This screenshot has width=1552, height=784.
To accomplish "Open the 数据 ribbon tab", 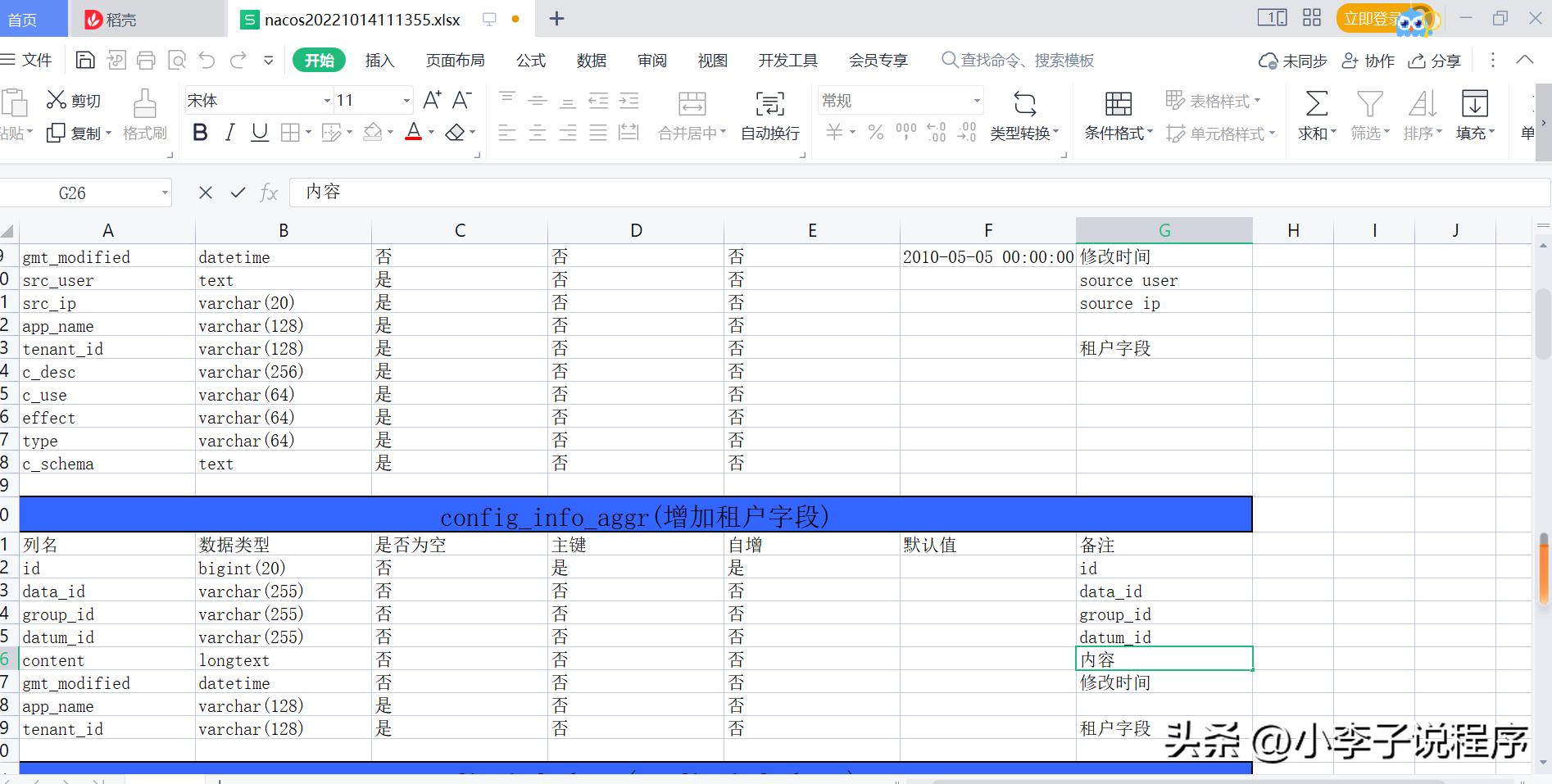I will pyautogui.click(x=591, y=60).
